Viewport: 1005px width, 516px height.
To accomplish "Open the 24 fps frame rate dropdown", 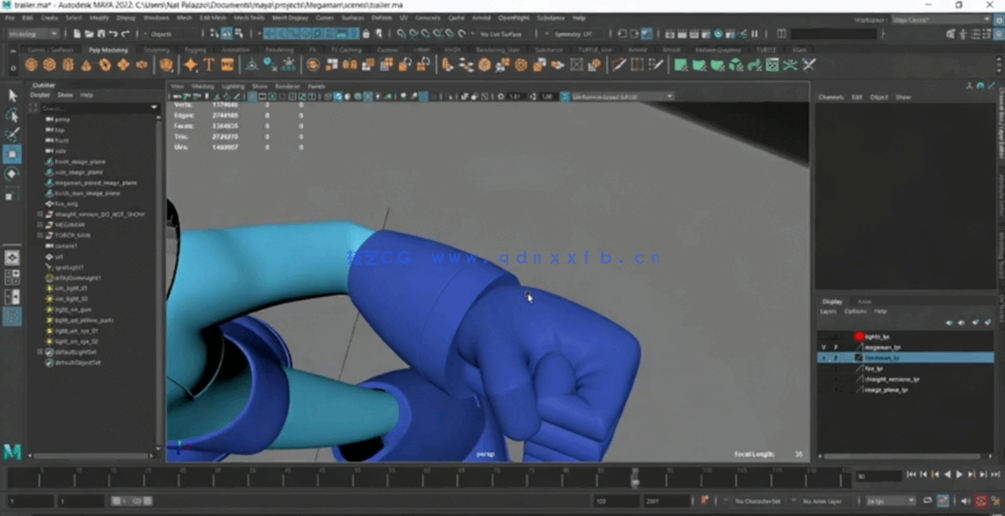I will coord(888,501).
